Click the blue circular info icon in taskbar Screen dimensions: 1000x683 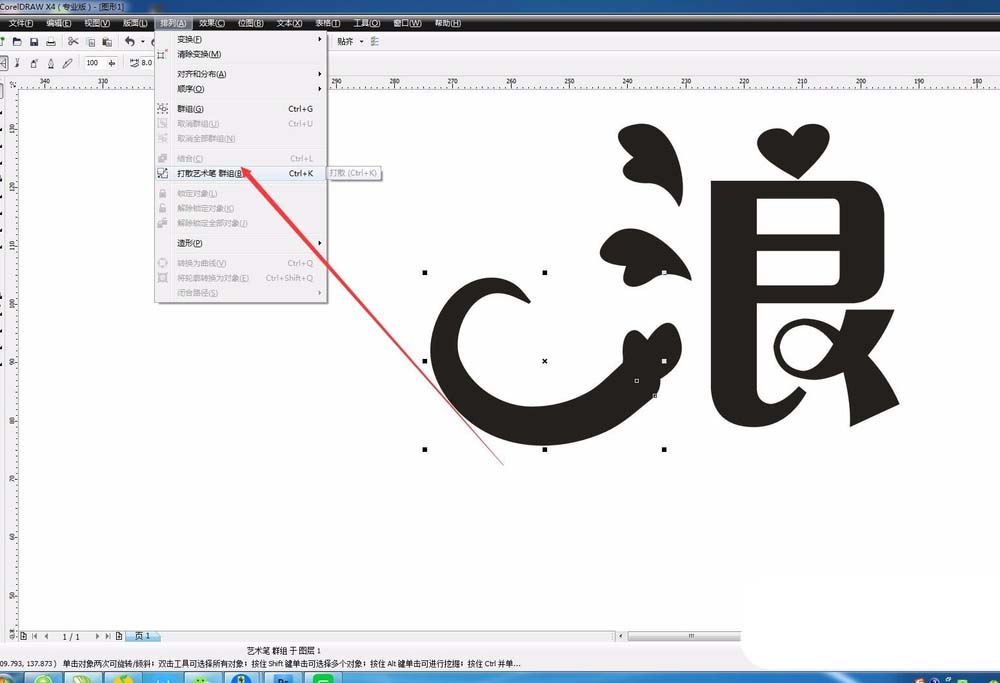241,679
